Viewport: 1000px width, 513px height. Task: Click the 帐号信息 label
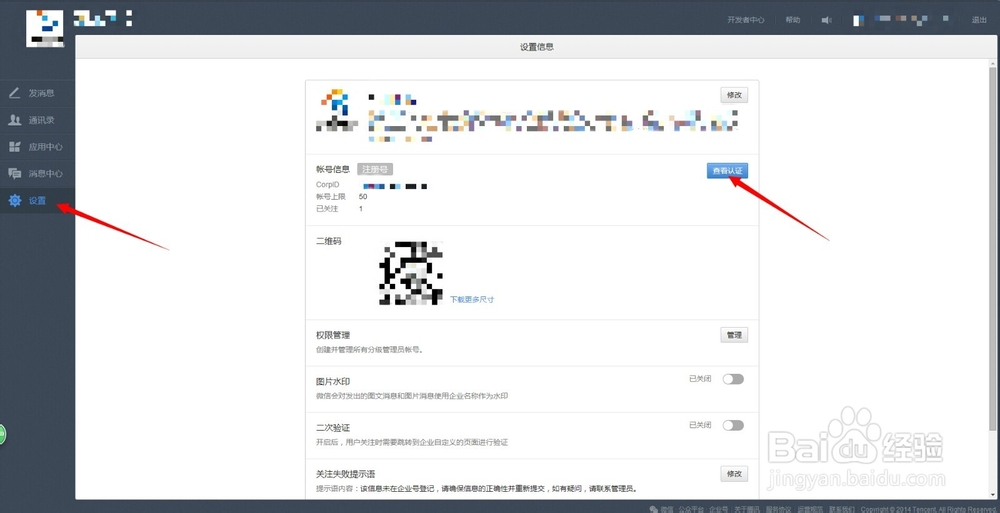[x=333, y=169]
